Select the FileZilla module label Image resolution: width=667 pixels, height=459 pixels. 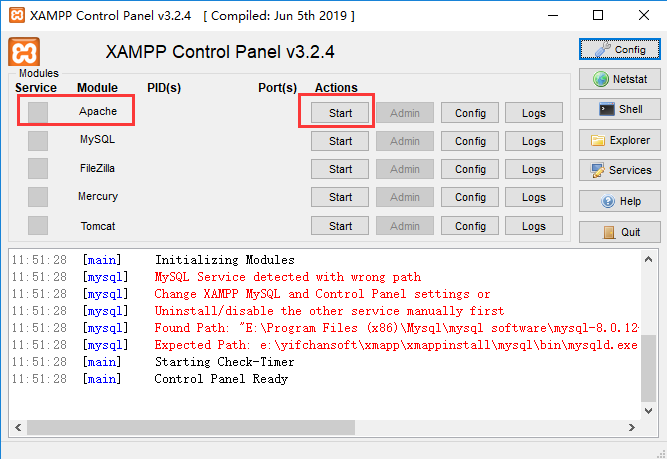click(97, 168)
